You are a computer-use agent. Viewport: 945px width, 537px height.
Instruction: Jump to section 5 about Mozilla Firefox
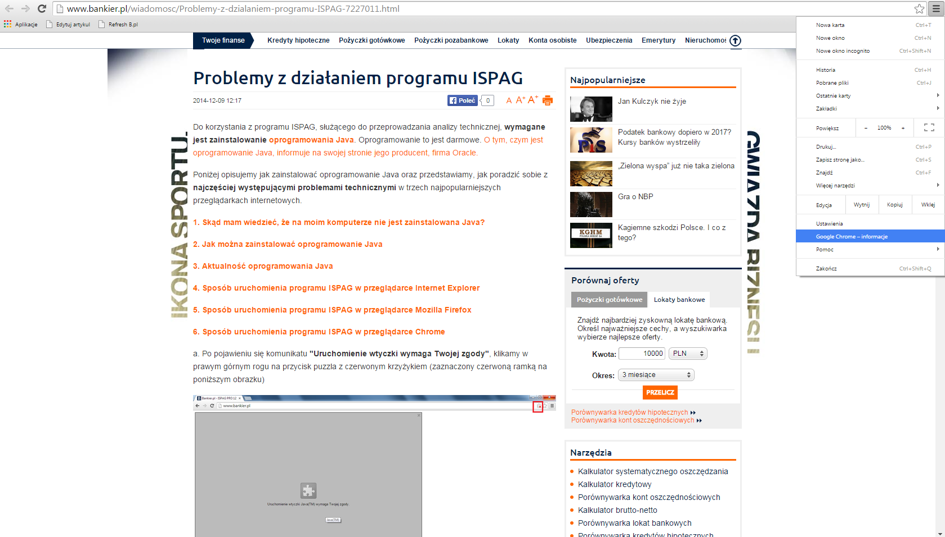[332, 310]
